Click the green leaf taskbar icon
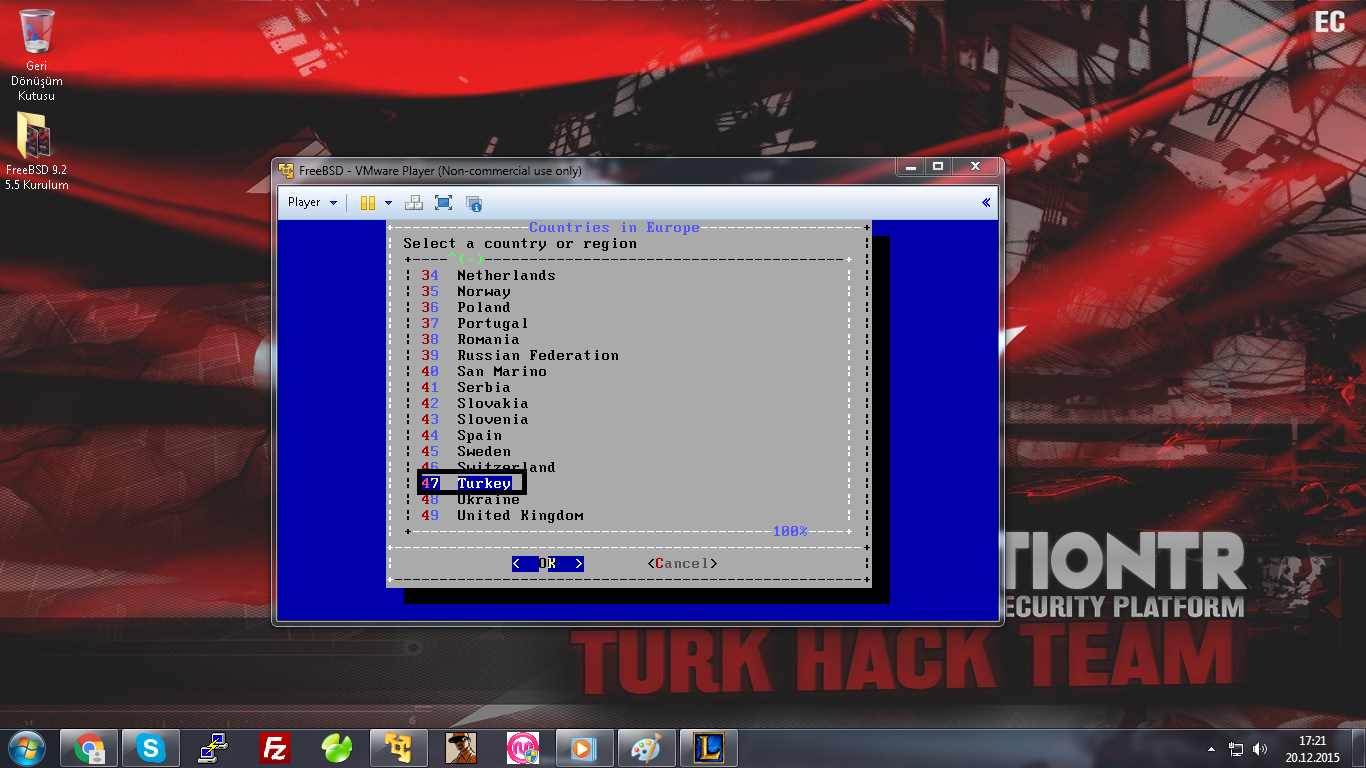Screen dimensions: 1366x768 tap(337, 747)
